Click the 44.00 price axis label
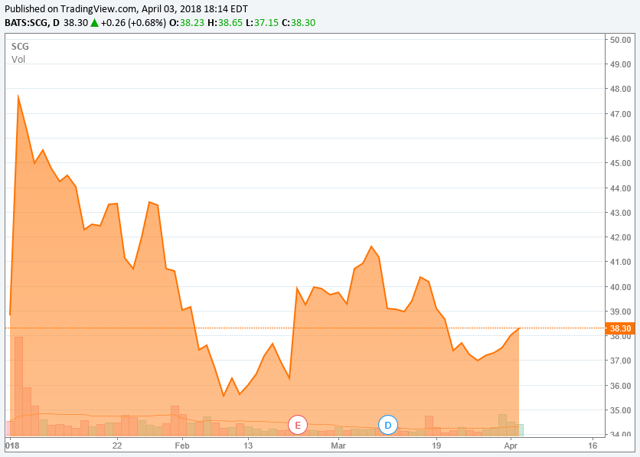 620,189
